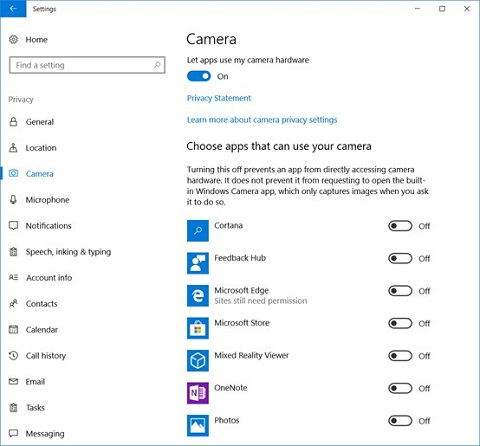
Task: Click the Call history clock icon
Action: pyautogui.click(x=13, y=355)
